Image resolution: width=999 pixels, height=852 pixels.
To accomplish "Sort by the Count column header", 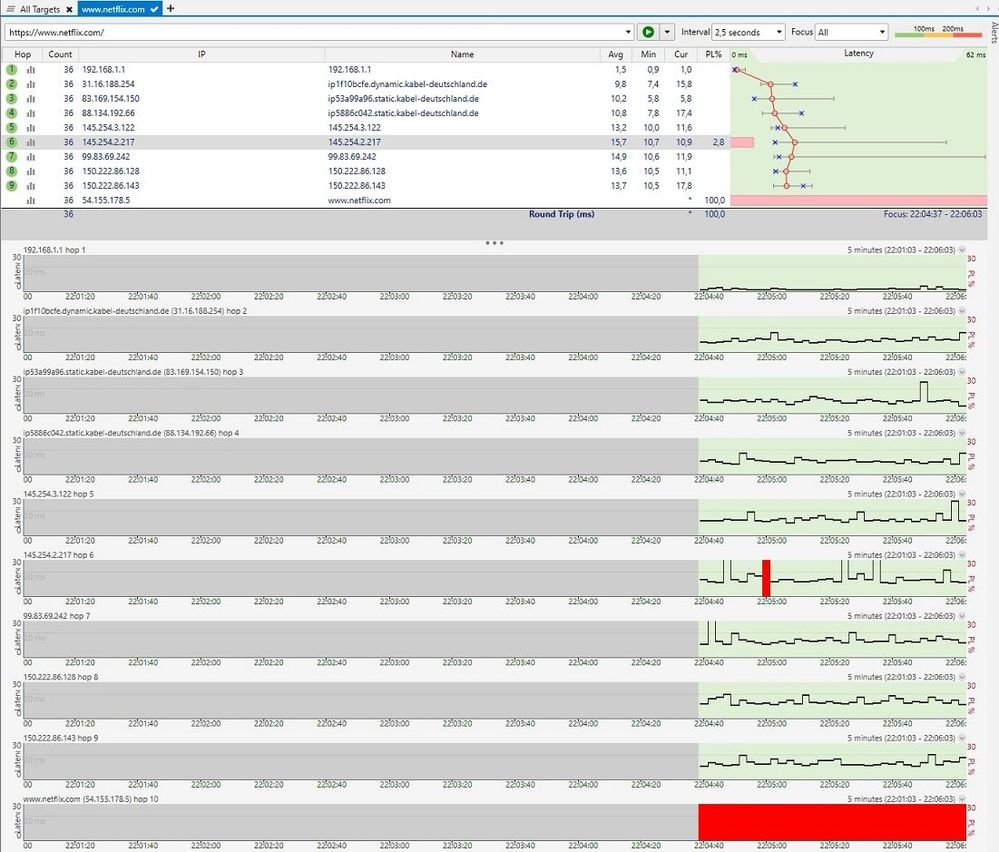I will (61, 54).
